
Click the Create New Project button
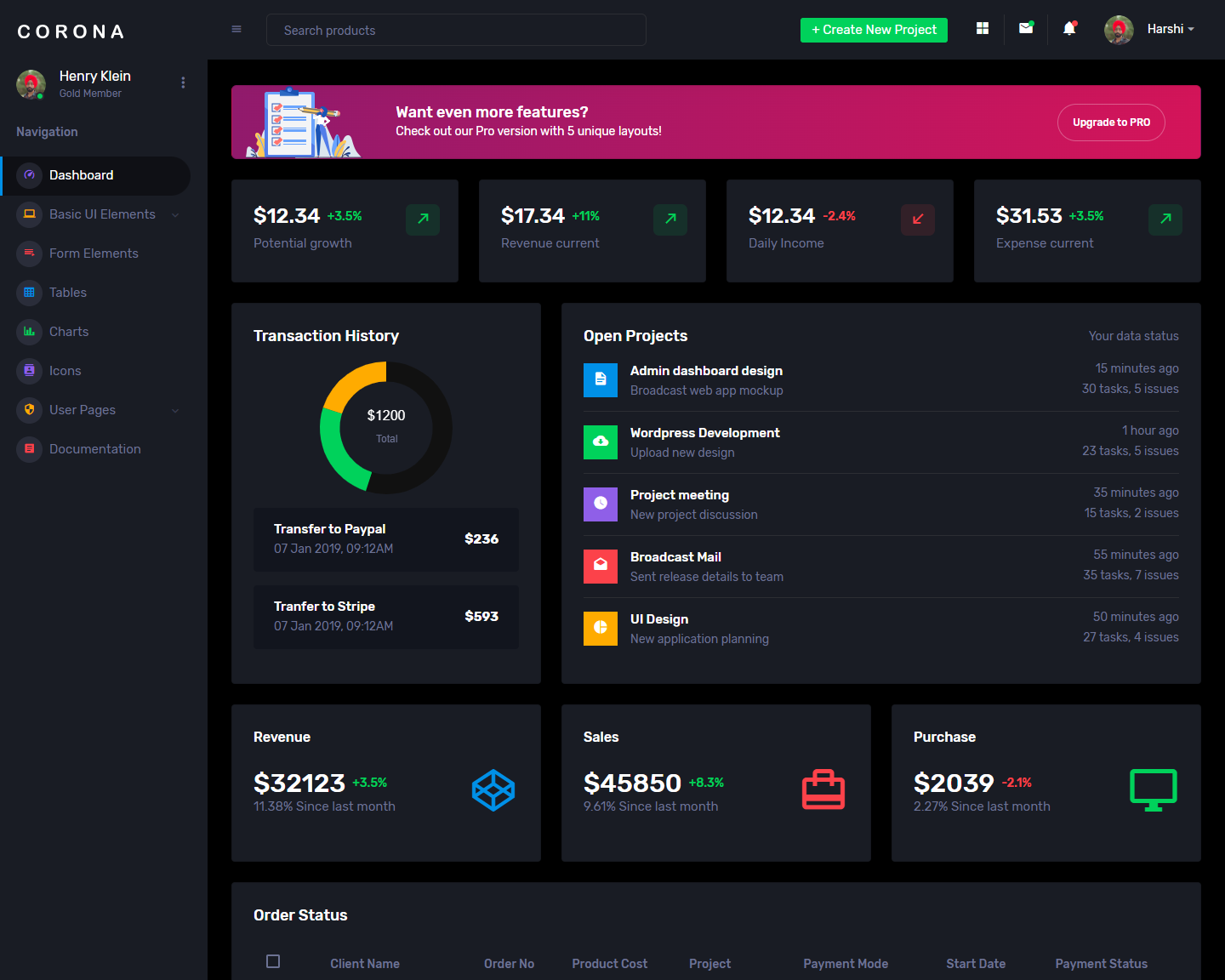[x=874, y=30]
